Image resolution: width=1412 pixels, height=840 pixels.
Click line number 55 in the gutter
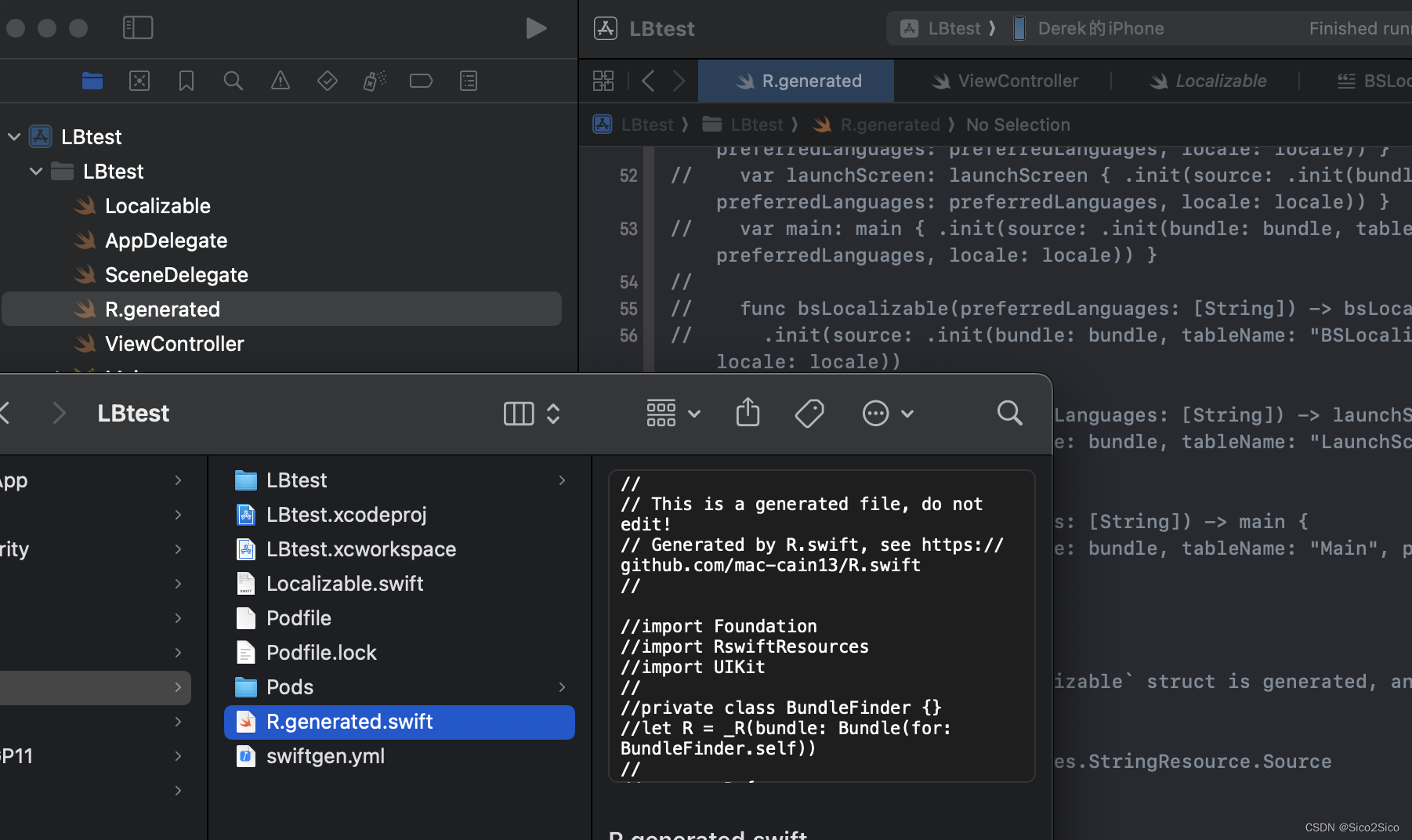pos(628,309)
